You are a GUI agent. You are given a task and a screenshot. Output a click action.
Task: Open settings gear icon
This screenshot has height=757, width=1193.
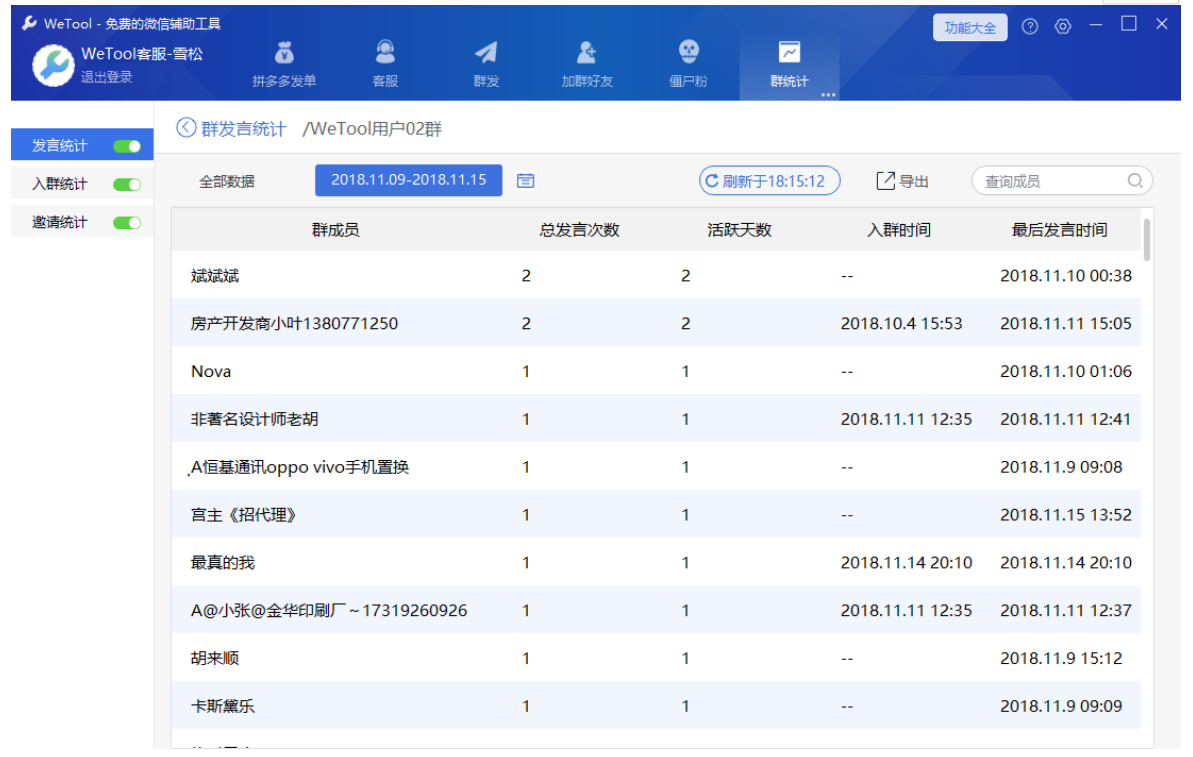coord(1063,27)
